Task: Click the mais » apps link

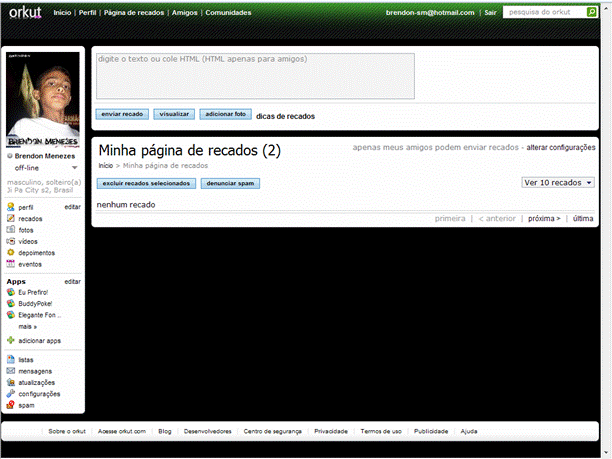Action: [x=27, y=326]
